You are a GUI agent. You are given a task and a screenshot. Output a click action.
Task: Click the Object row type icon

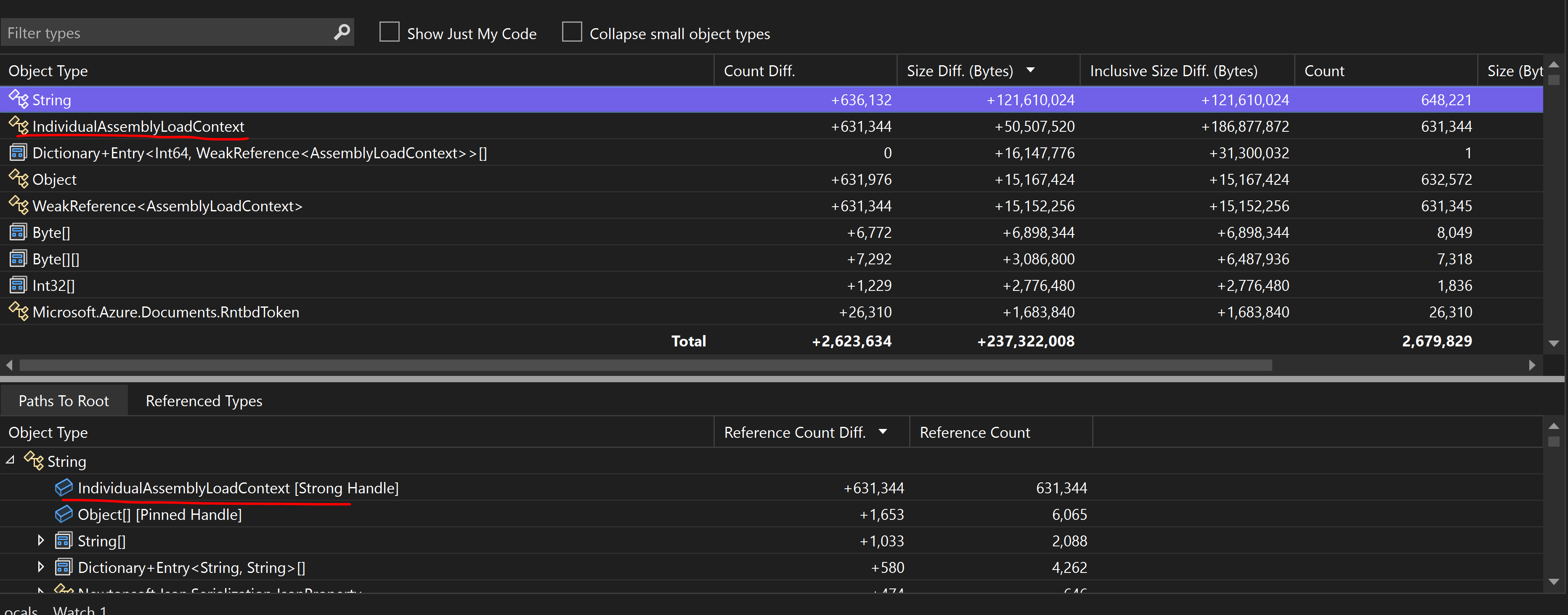point(19,178)
